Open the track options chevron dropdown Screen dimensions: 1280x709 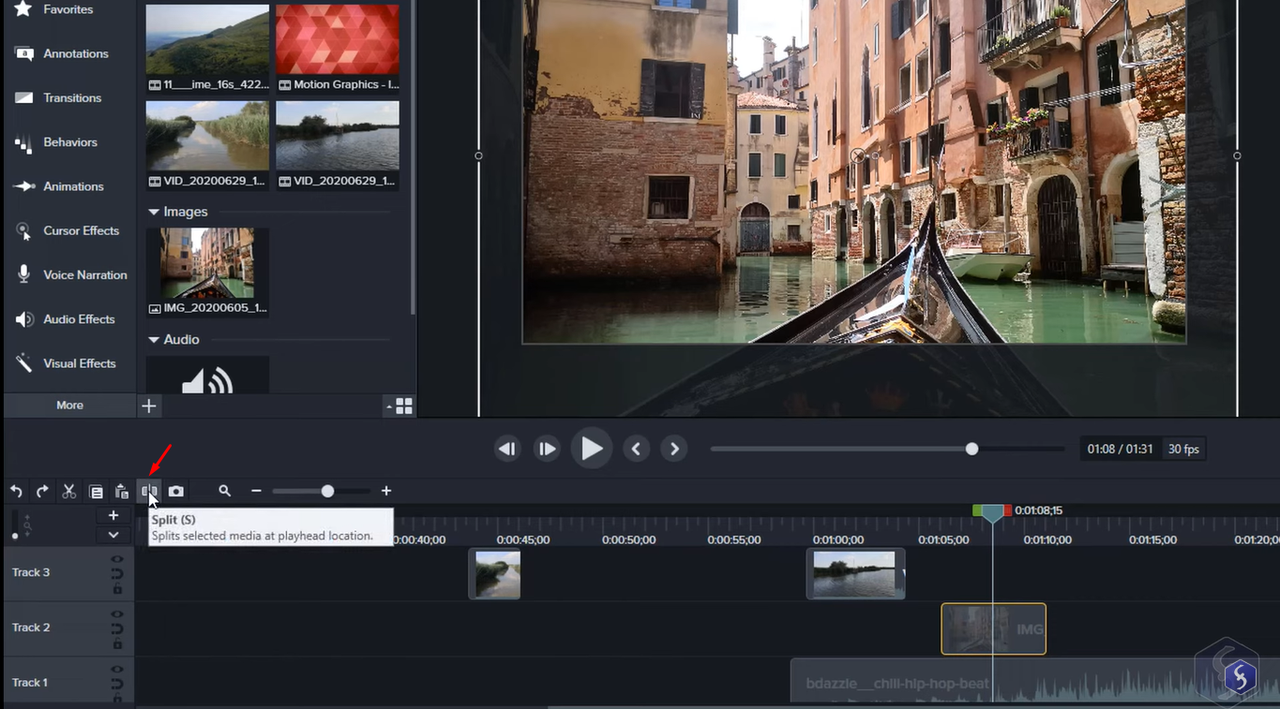[x=113, y=535]
